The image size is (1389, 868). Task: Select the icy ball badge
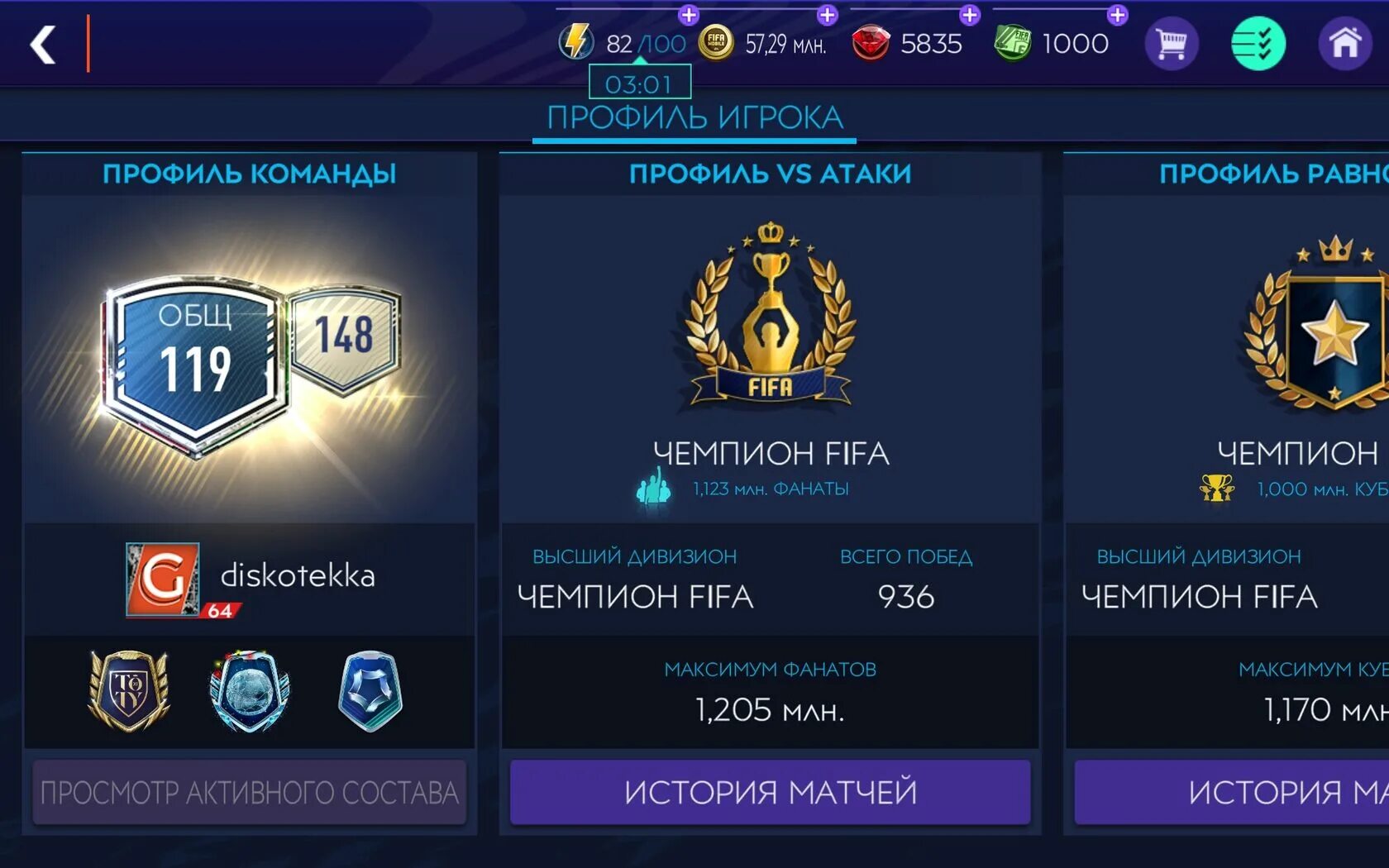tap(250, 691)
